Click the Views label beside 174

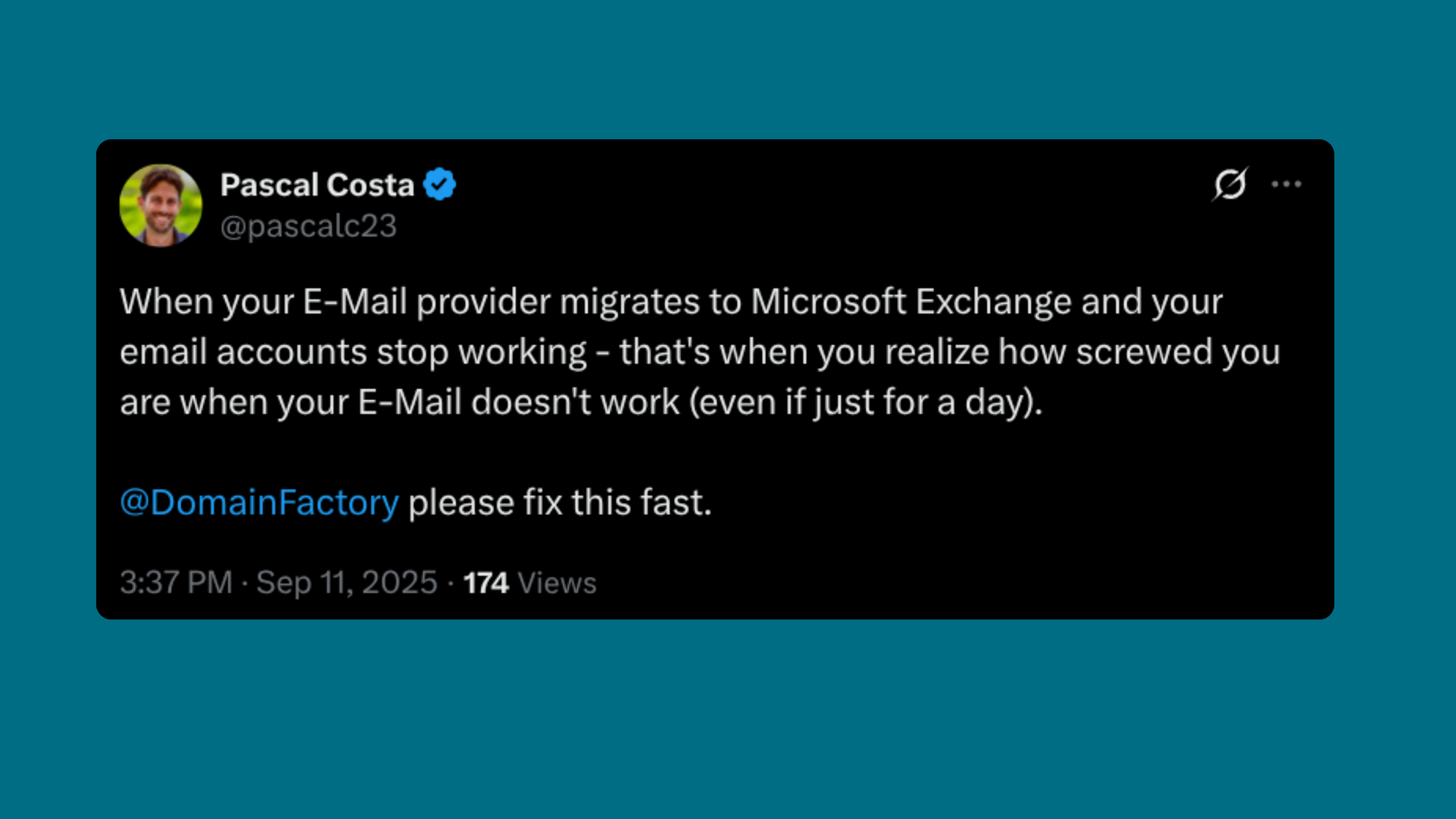click(x=557, y=583)
